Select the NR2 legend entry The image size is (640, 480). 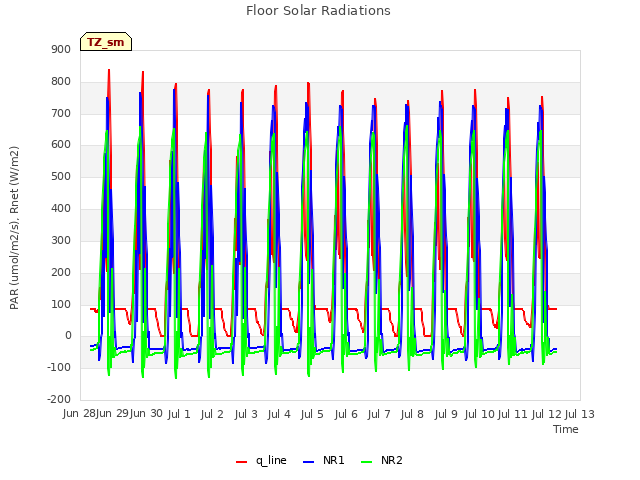tap(382, 460)
